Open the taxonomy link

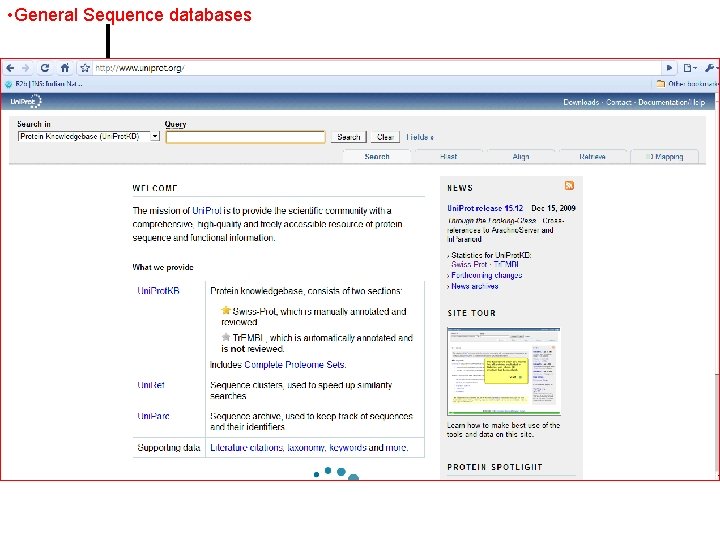pyautogui.click(x=306, y=447)
